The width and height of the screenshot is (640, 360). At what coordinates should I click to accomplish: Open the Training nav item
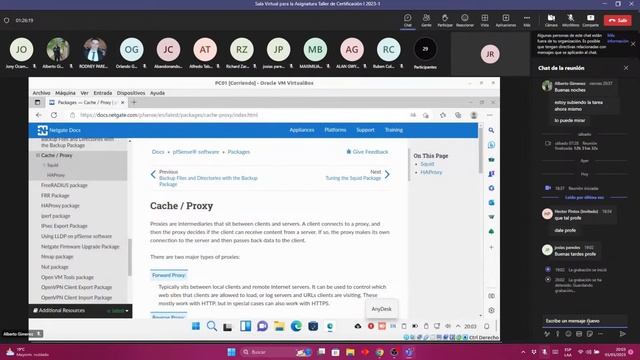(393, 130)
